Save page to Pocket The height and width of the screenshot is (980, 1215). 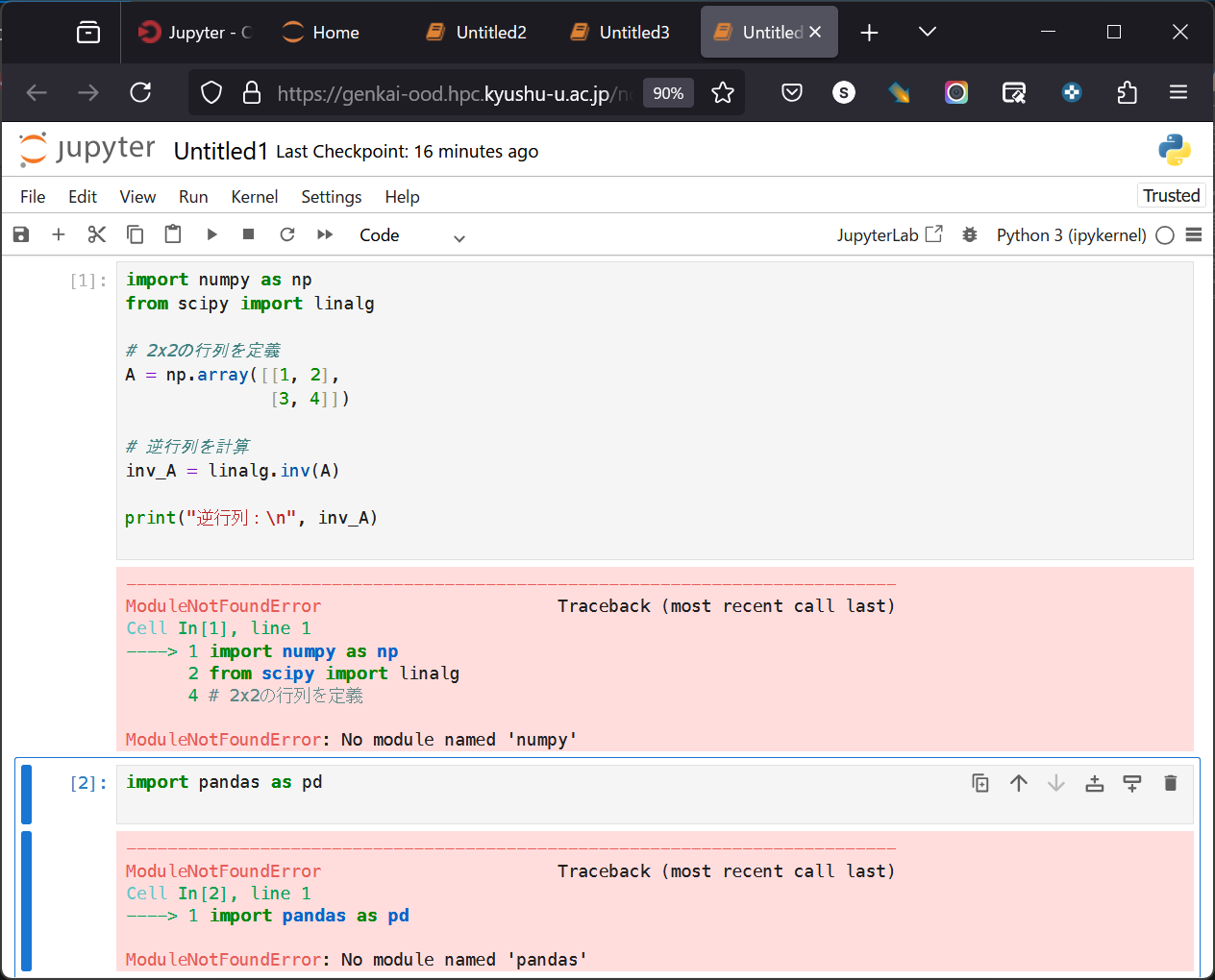[792, 92]
